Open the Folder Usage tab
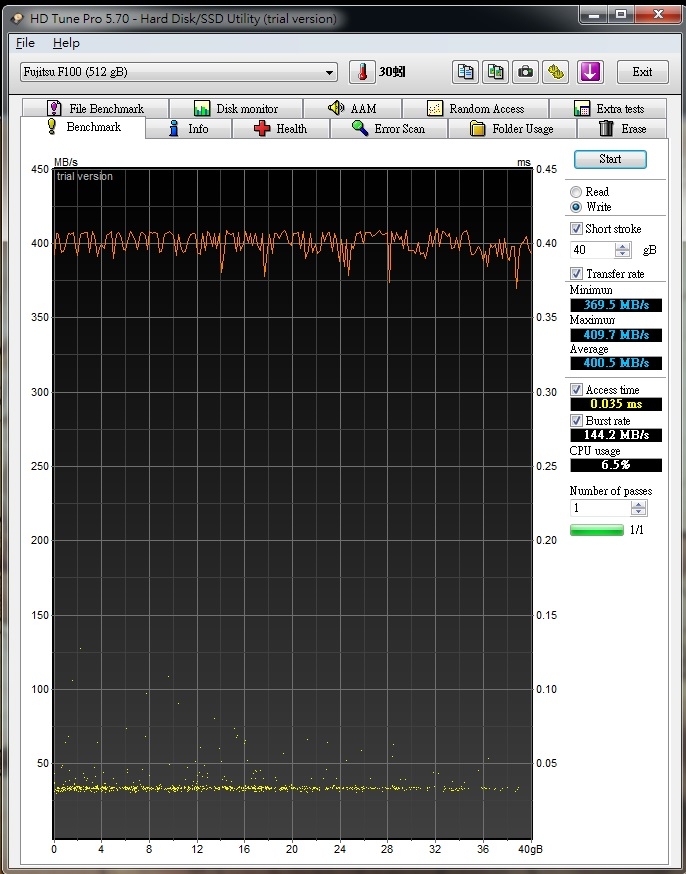The image size is (686, 874). coord(512,129)
